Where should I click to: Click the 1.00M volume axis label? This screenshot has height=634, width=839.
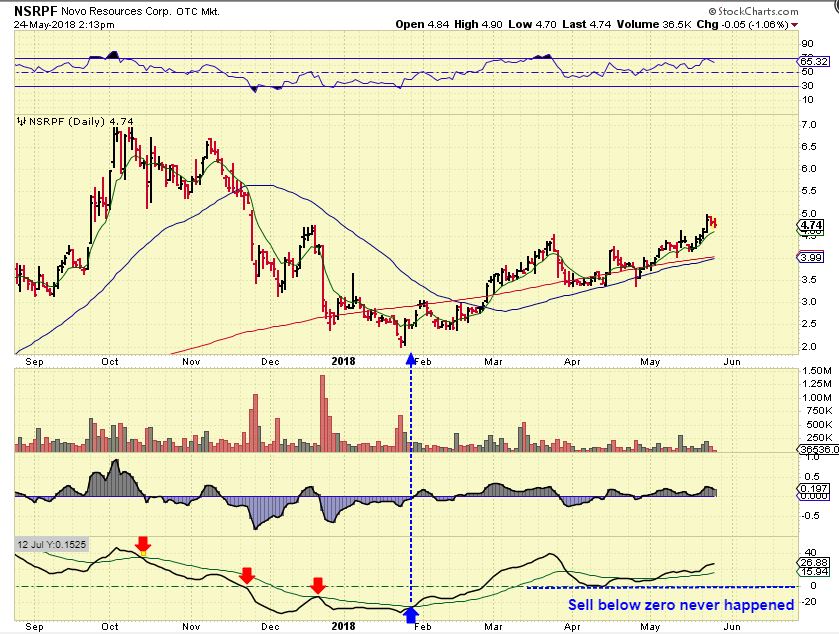tap(817, 398)
